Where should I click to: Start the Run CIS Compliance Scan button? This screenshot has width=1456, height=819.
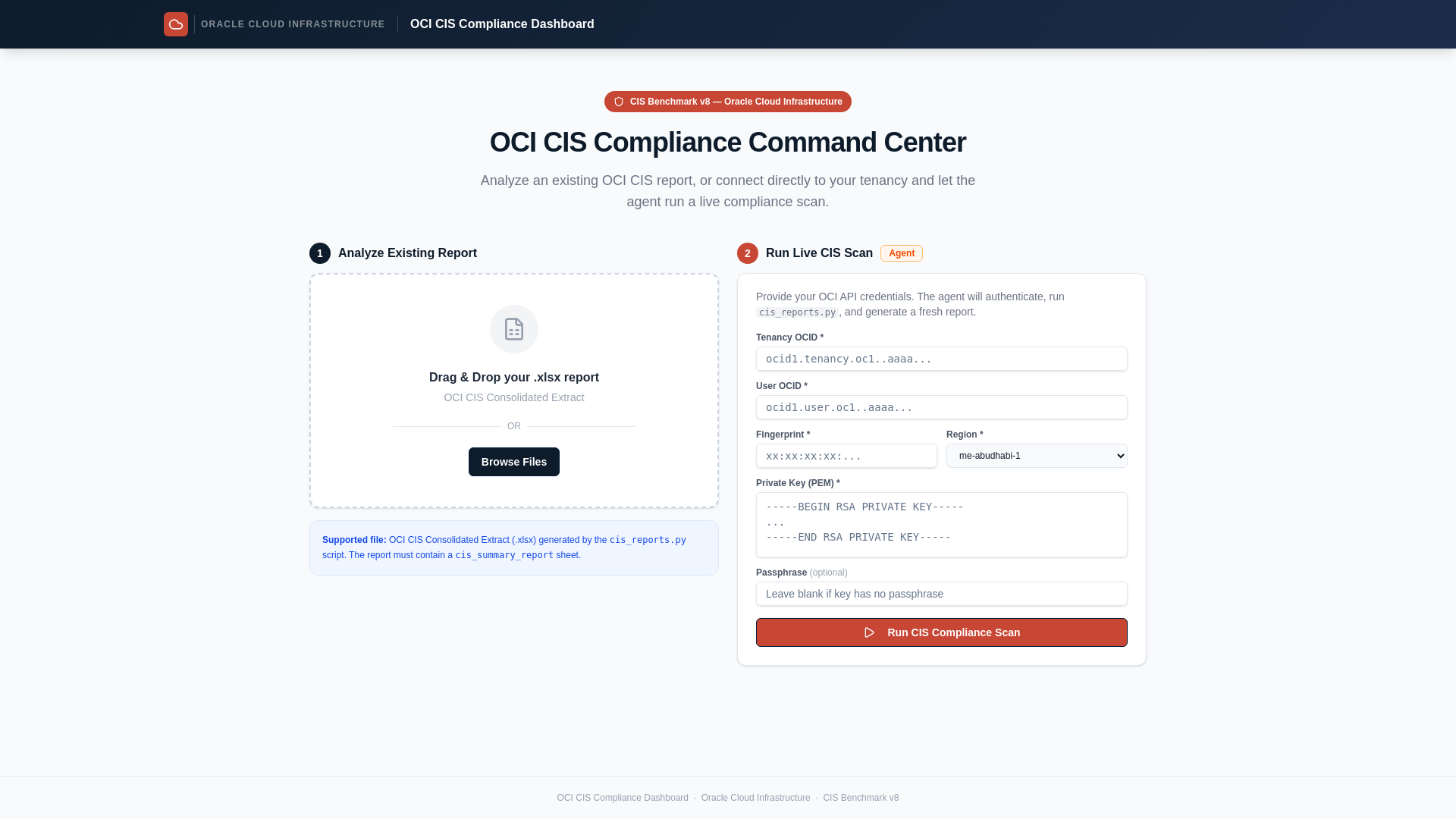tap(942, 632)
